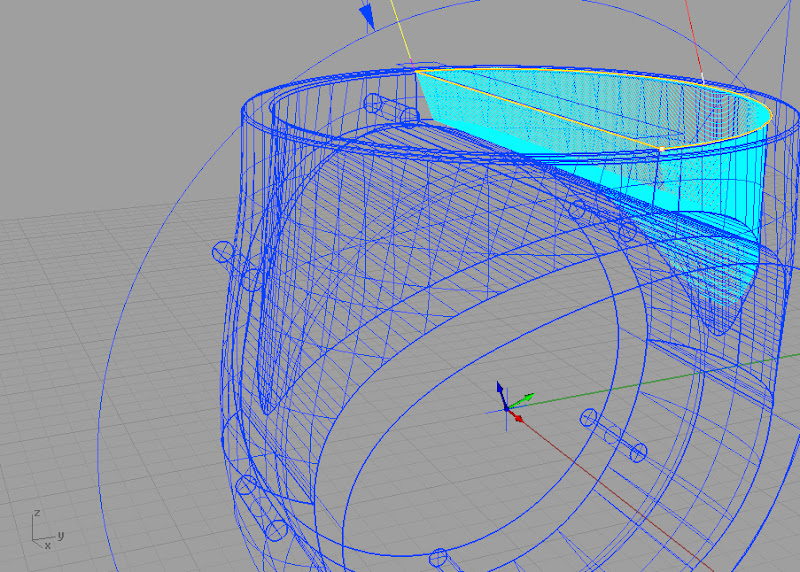Click the blue Z arrow at the origin
This screenshot has width=800, height=572.
click(501, 391)
